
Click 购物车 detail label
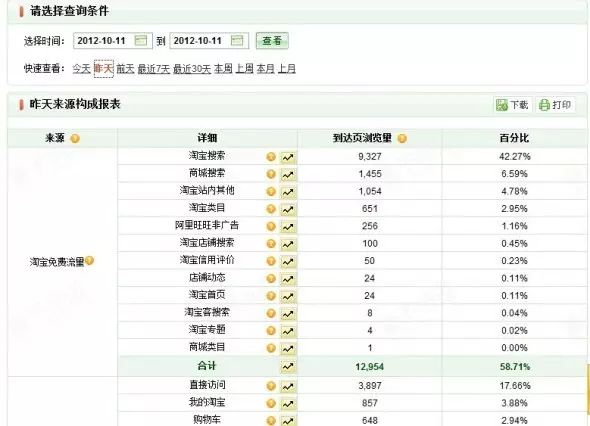207,420
